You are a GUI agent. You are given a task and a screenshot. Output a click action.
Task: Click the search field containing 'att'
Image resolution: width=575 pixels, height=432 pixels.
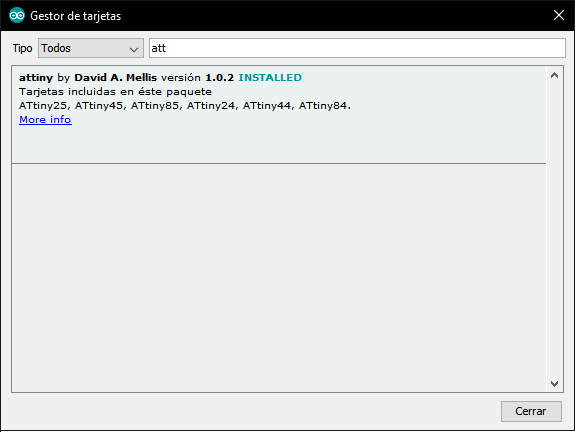point(357,48)
